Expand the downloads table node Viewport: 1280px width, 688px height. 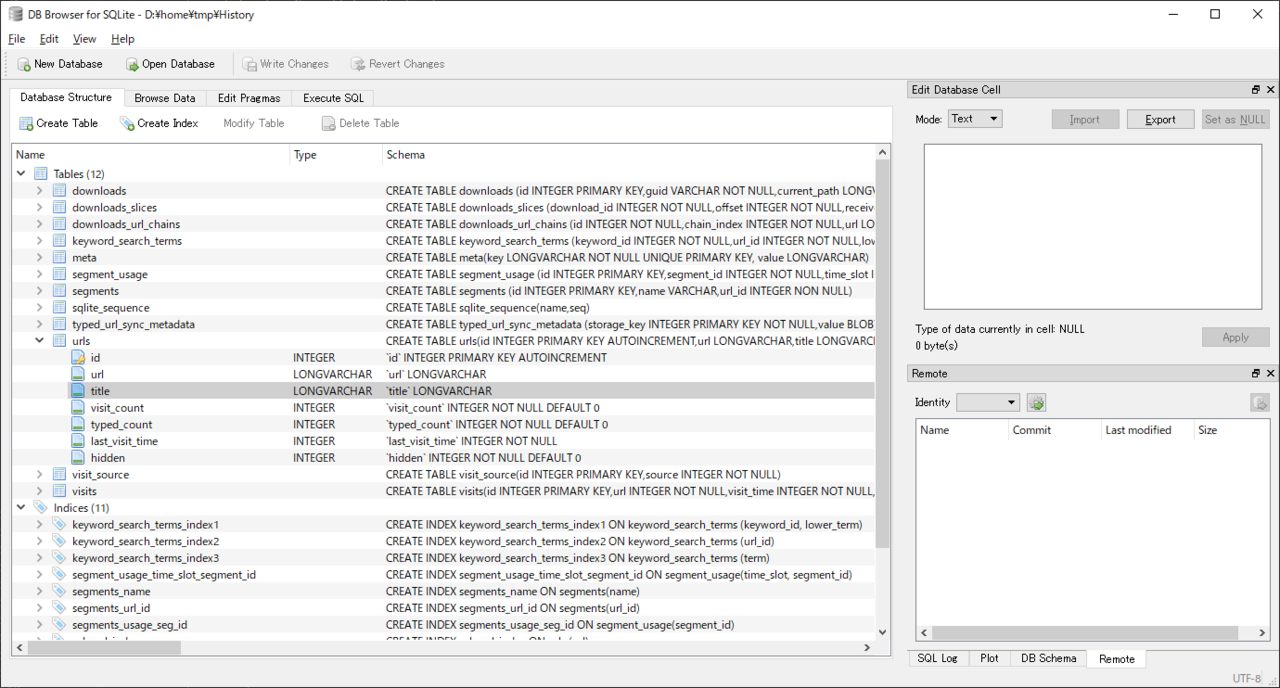click(40, 191)
